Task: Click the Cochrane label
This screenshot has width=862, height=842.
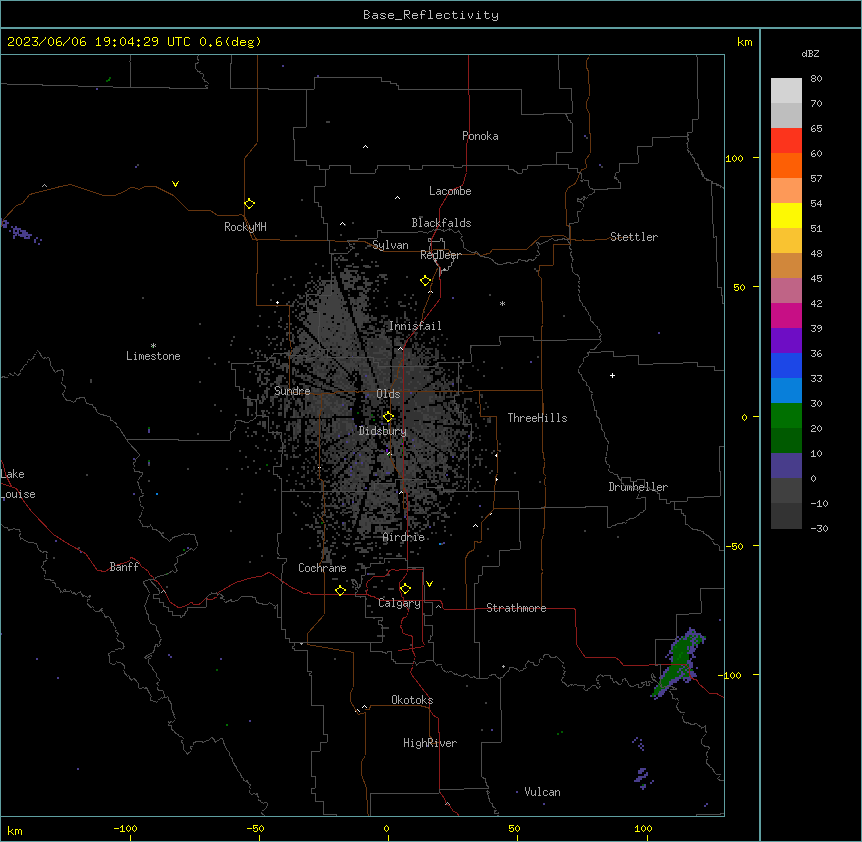Action: (322, 568)
